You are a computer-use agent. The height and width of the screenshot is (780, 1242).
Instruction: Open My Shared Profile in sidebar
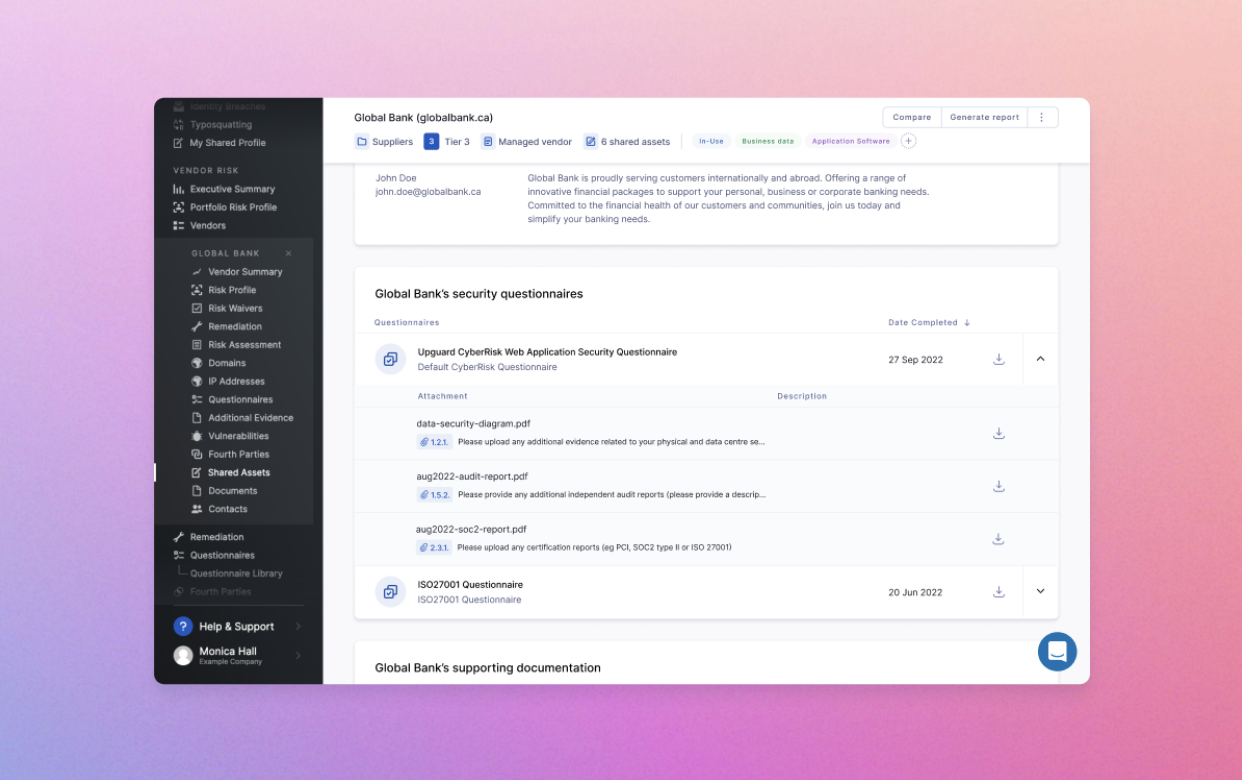219,143
